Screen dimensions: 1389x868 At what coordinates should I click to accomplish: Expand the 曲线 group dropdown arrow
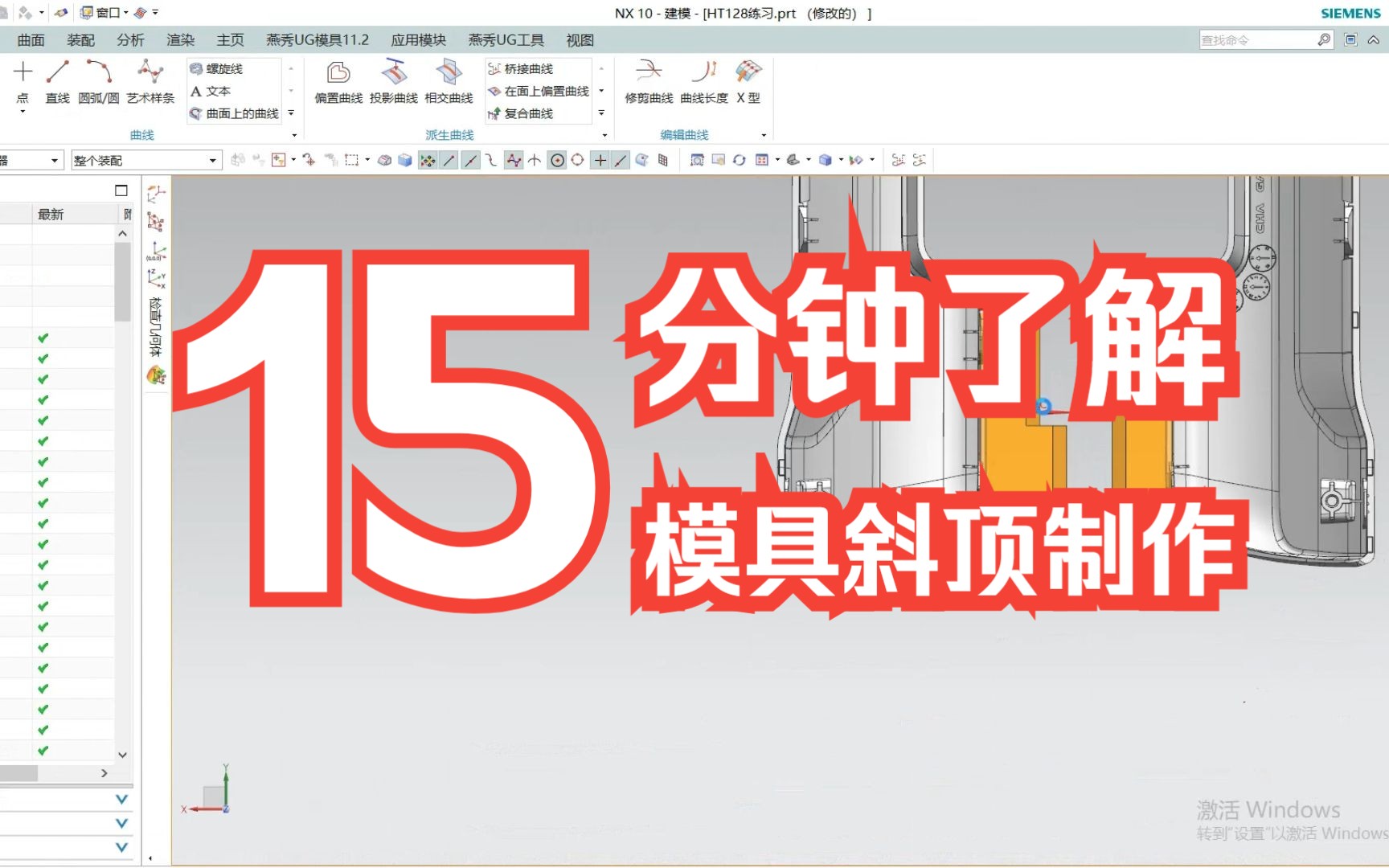tap(293, 134)
